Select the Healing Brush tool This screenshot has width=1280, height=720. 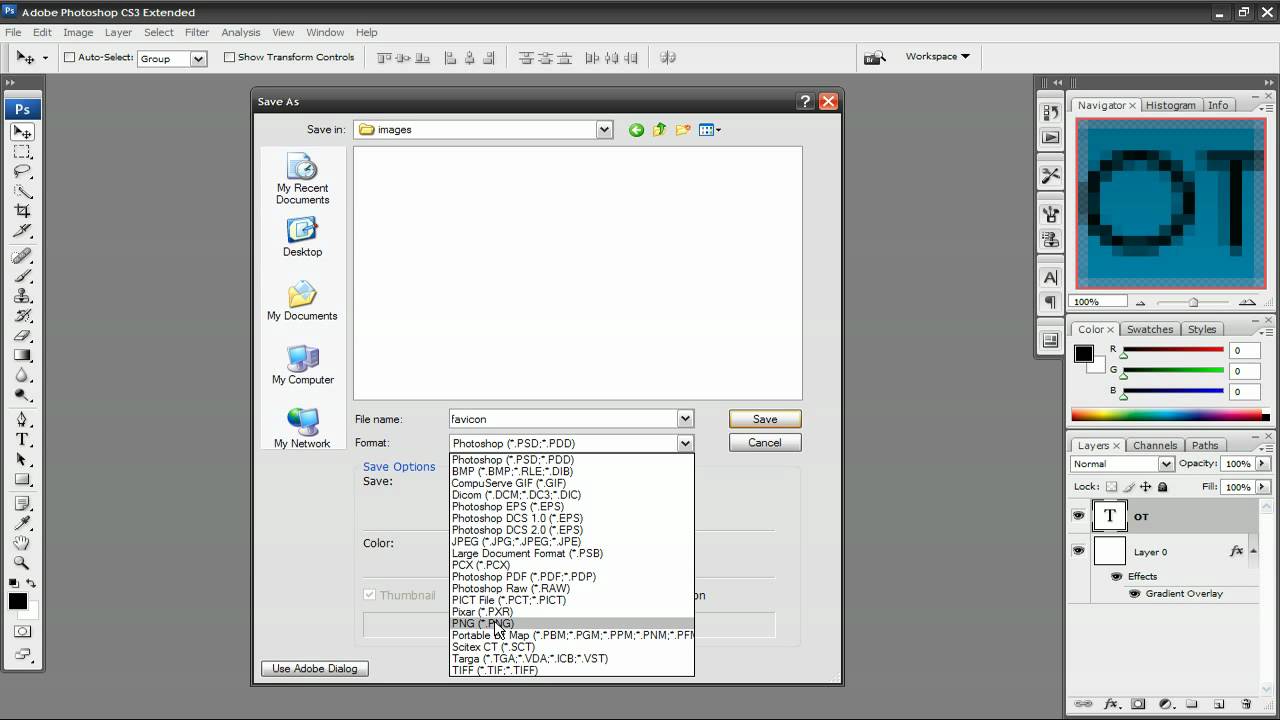click(x=22, y=256)
